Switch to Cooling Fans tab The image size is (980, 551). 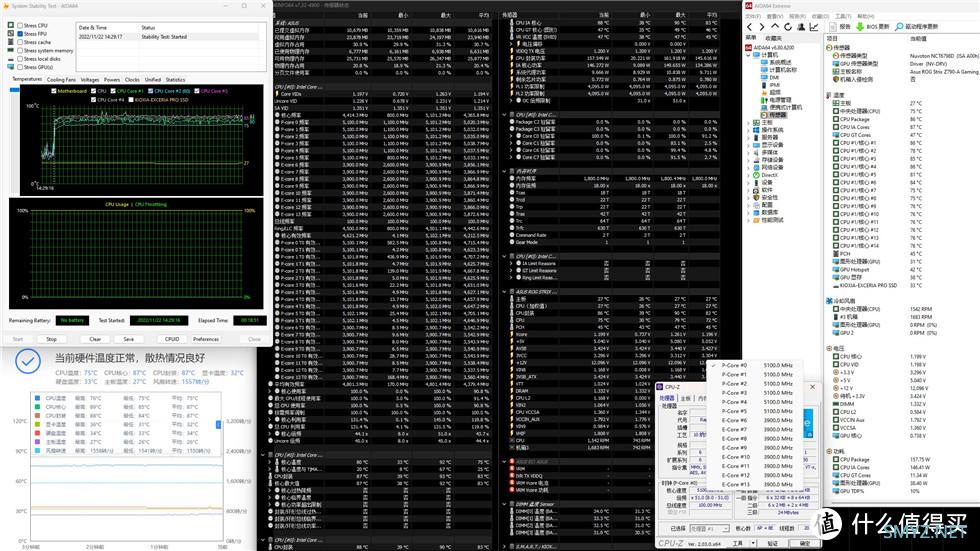pos(61,80)
